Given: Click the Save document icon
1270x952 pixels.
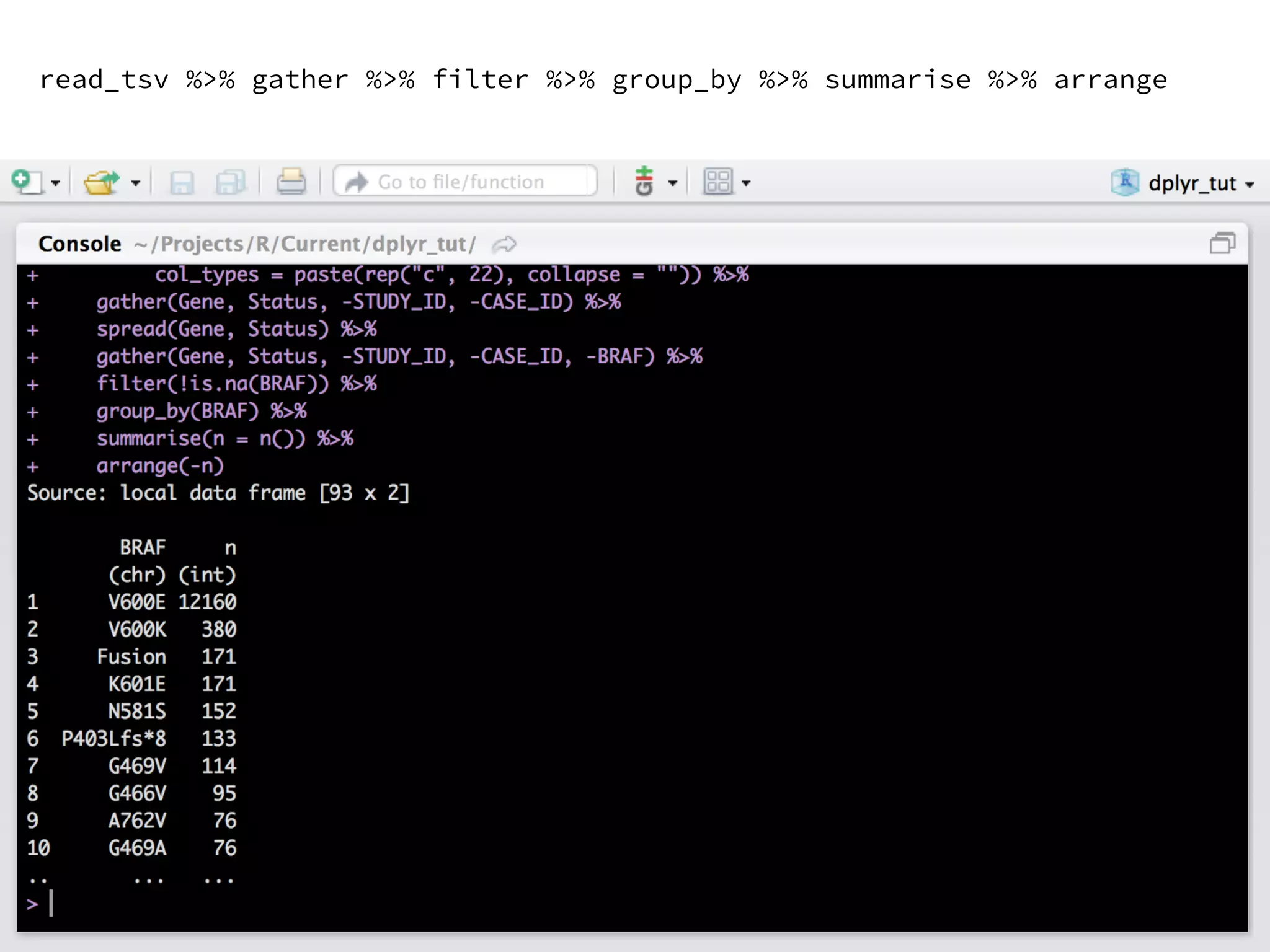Looking at the screenshot, I should tap(182, 183).
